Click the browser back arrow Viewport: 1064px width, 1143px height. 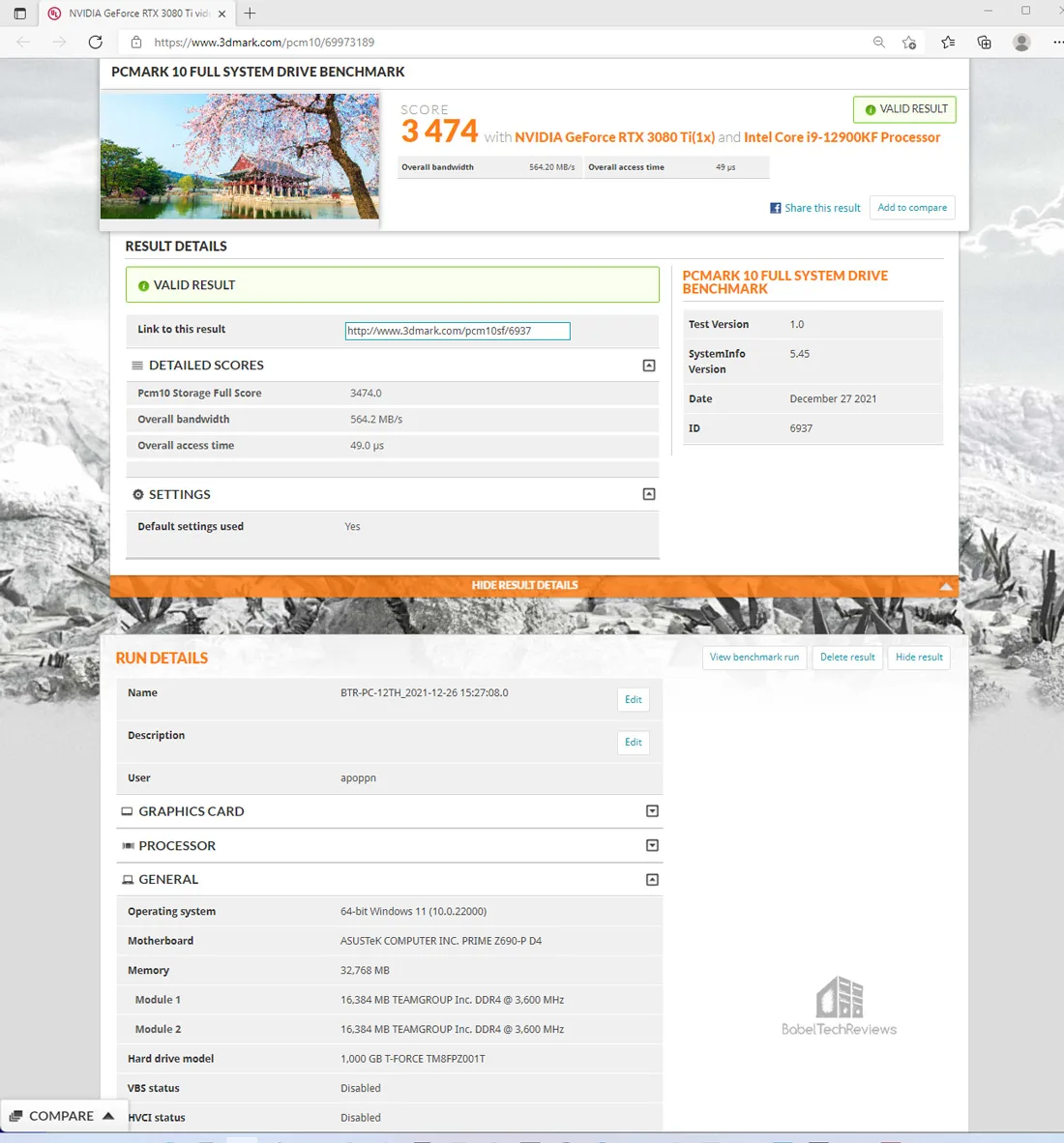tap(23, 43)
